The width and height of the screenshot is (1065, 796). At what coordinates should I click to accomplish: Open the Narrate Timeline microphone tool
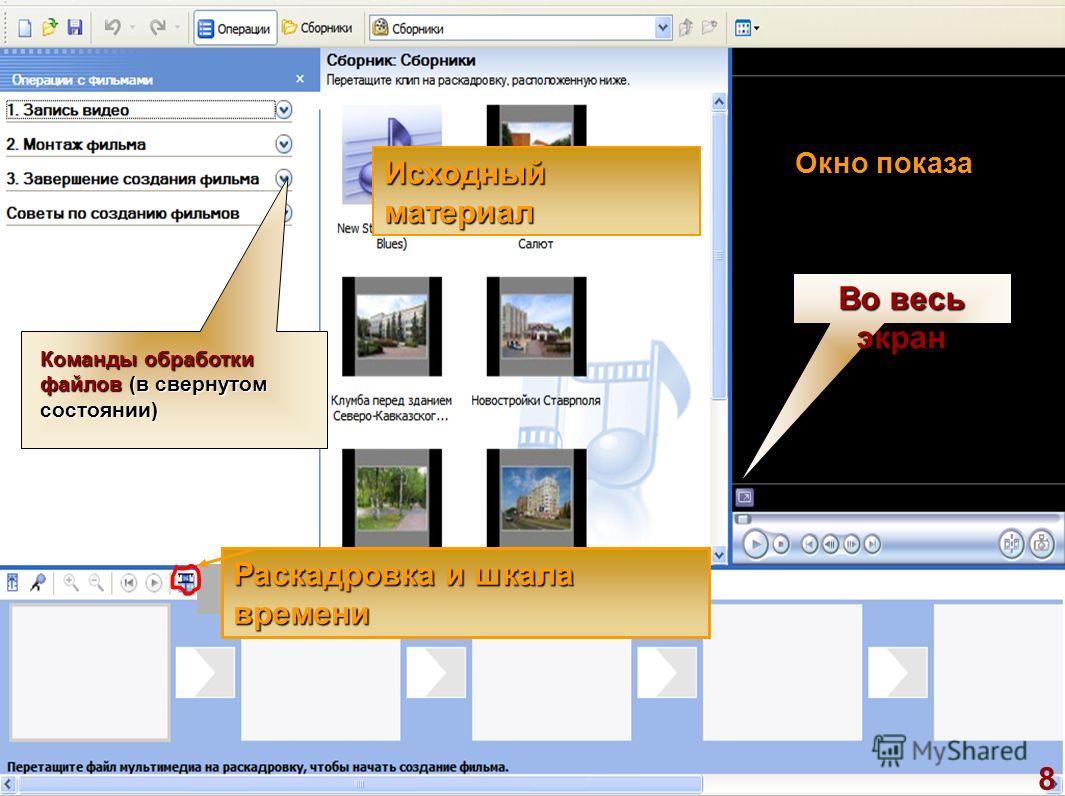coord(38,583)
